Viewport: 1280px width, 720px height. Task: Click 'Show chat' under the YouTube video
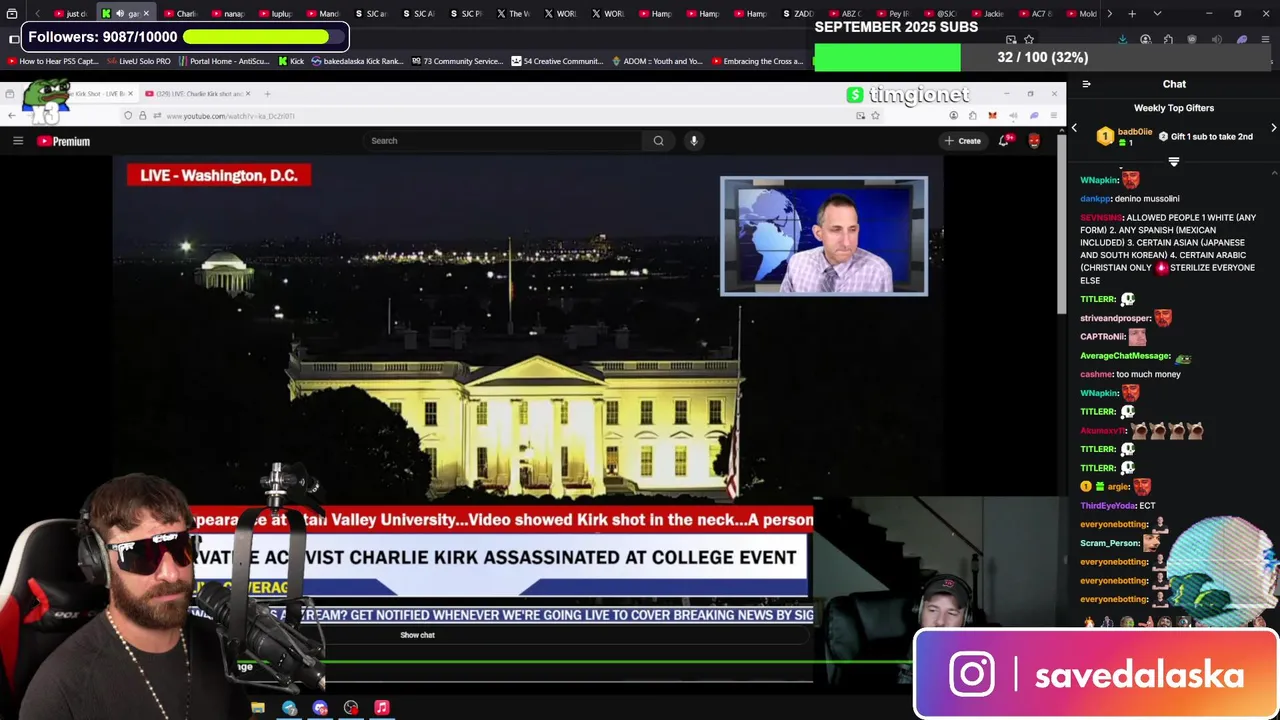(x=417, y=635)
